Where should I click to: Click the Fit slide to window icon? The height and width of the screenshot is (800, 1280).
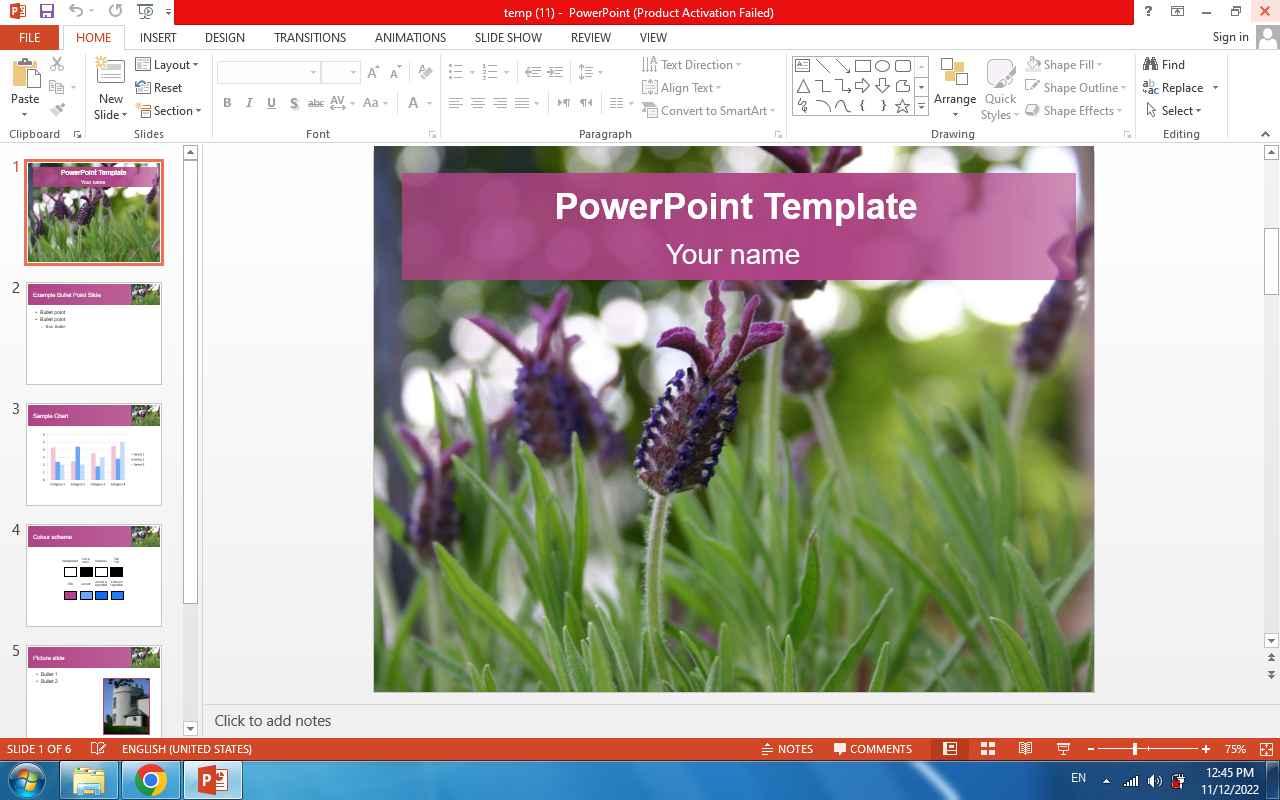tap(1266, 749)
